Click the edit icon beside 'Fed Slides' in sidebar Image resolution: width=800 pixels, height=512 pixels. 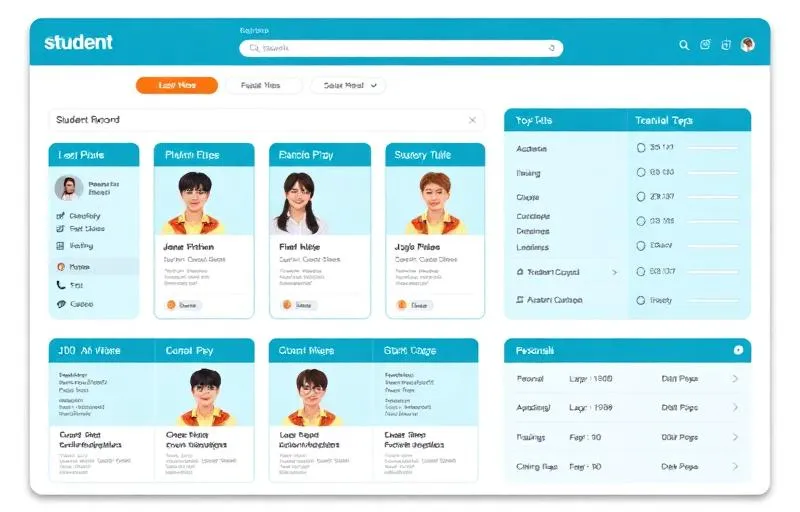click(x=60, y=229)
